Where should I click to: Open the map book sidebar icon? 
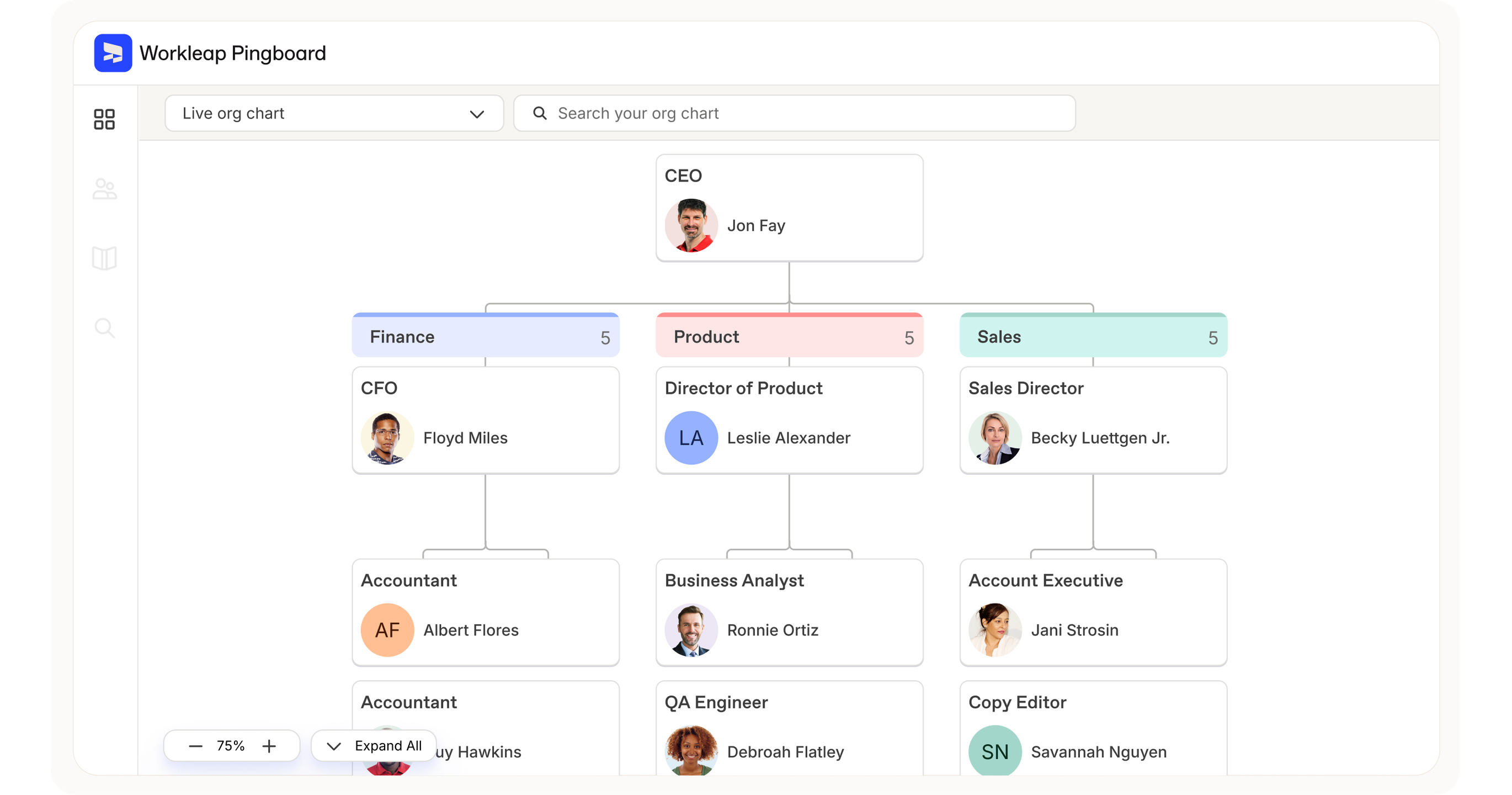104,258
